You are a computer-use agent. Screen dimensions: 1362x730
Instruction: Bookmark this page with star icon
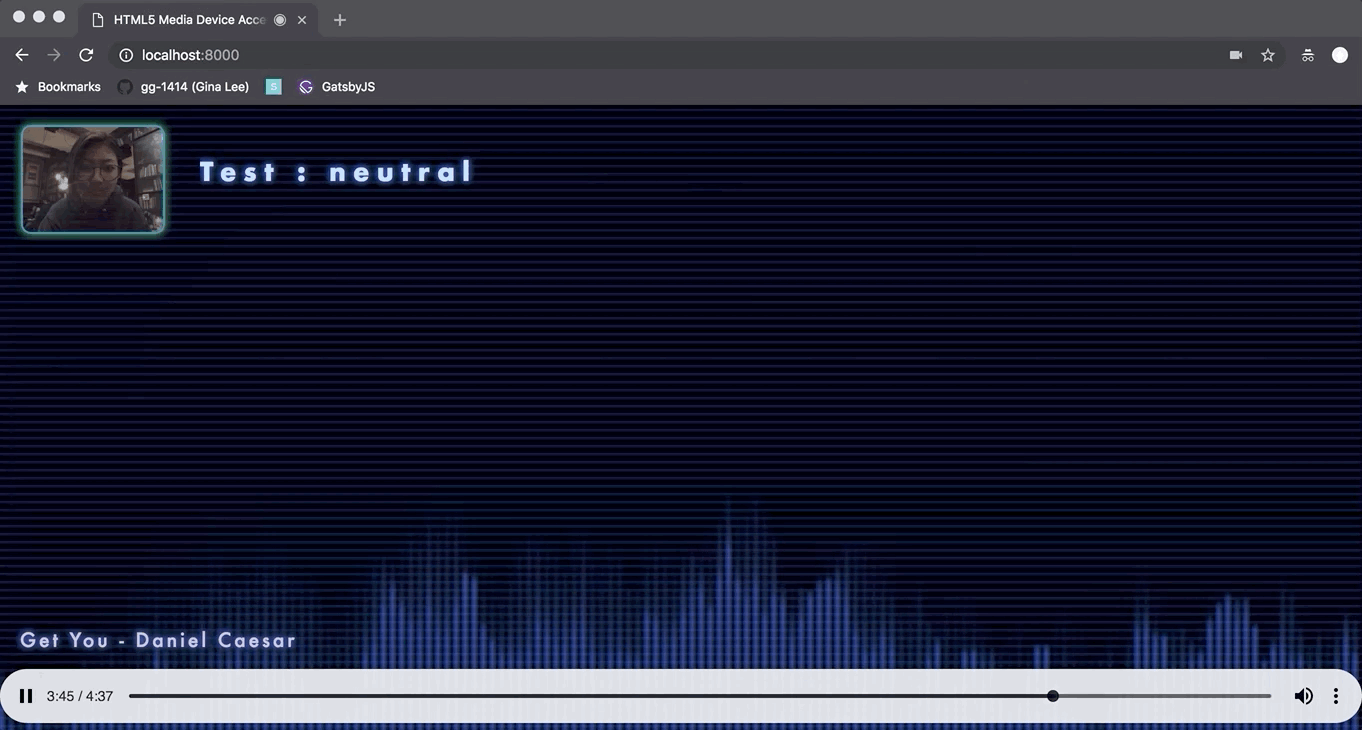click(1267, 55)
